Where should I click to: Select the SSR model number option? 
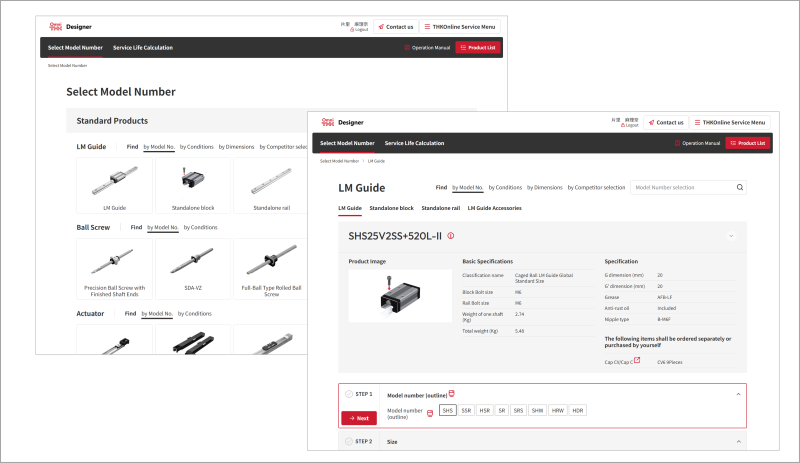[466, 411]
